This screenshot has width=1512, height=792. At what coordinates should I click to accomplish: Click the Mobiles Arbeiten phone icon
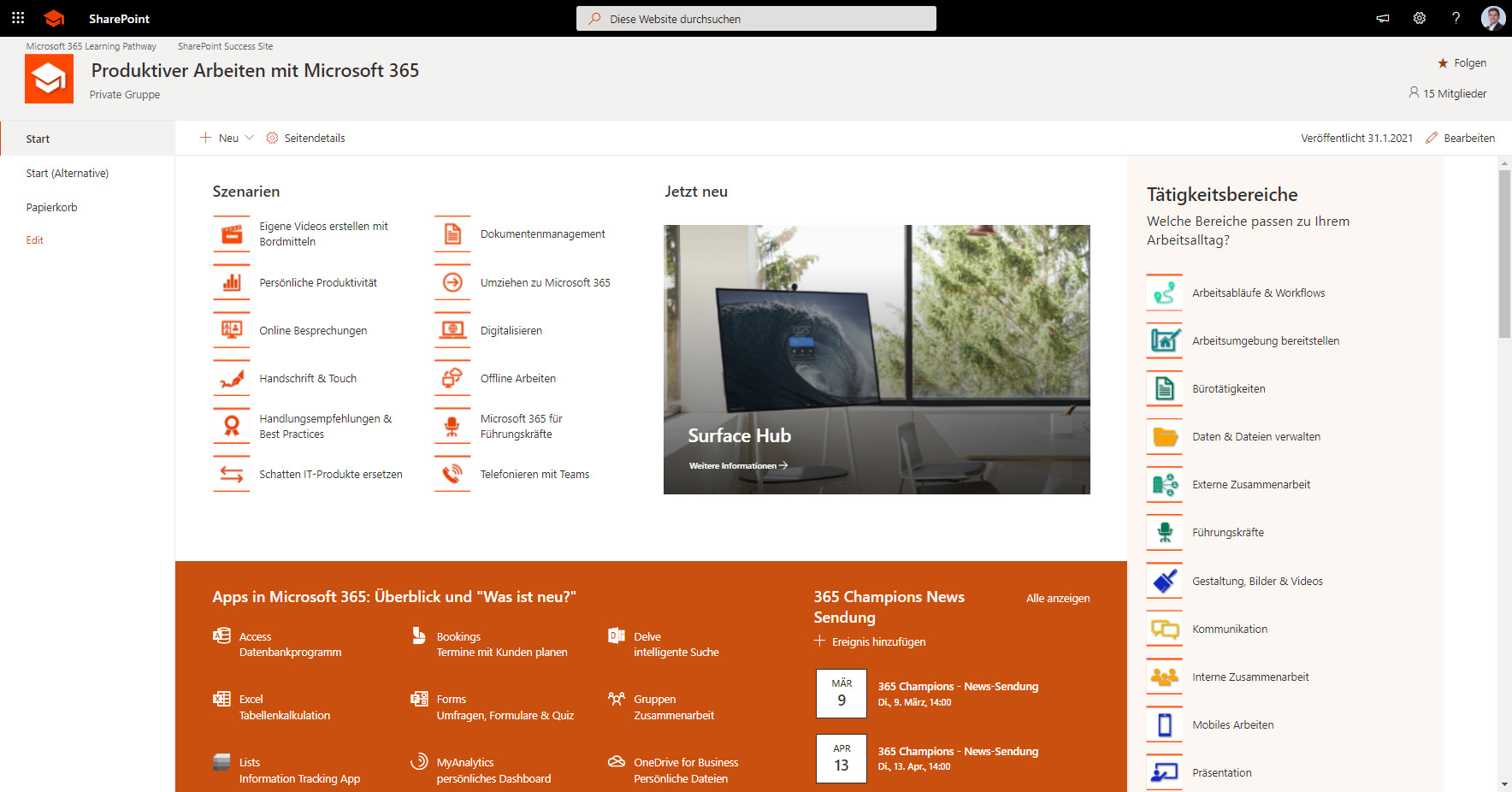pyautogui.click(x=1165, y=724)
